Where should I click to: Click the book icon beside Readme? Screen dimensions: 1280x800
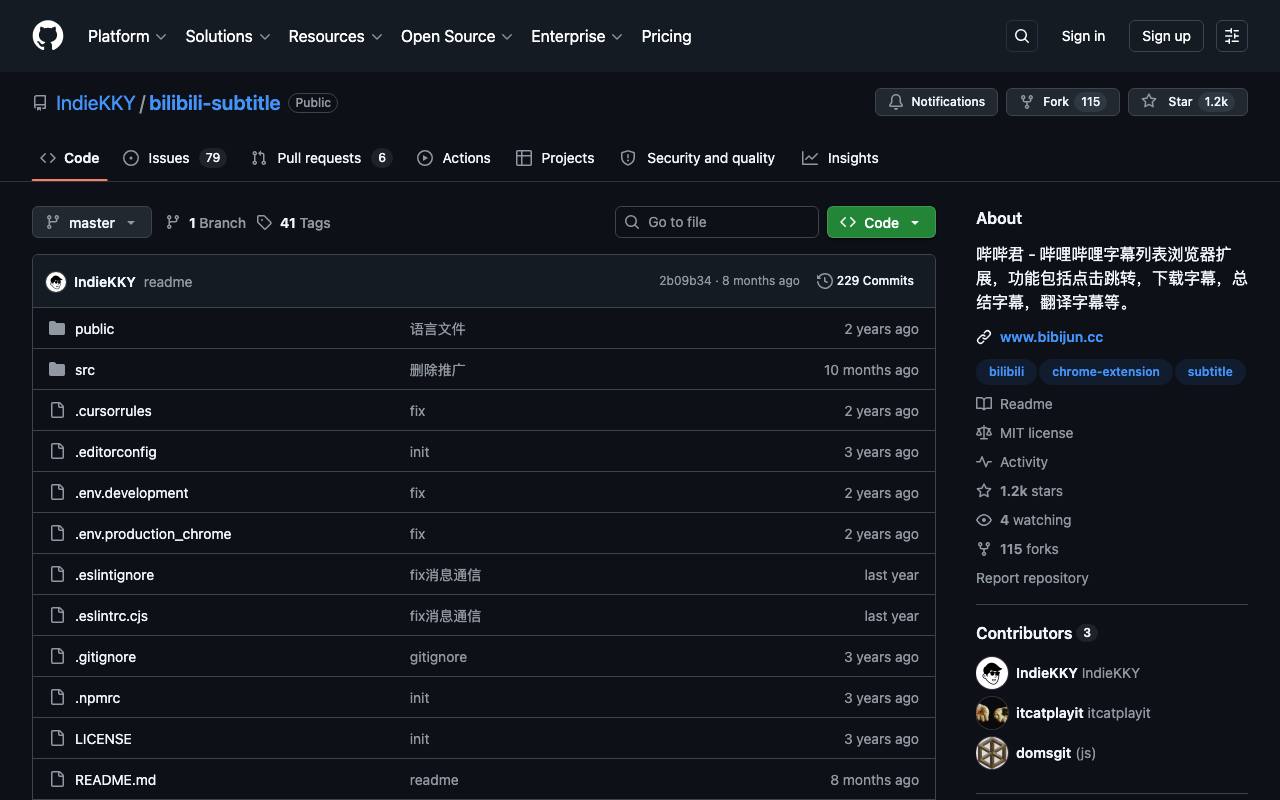pyautogui.click(x=984, y=404)
